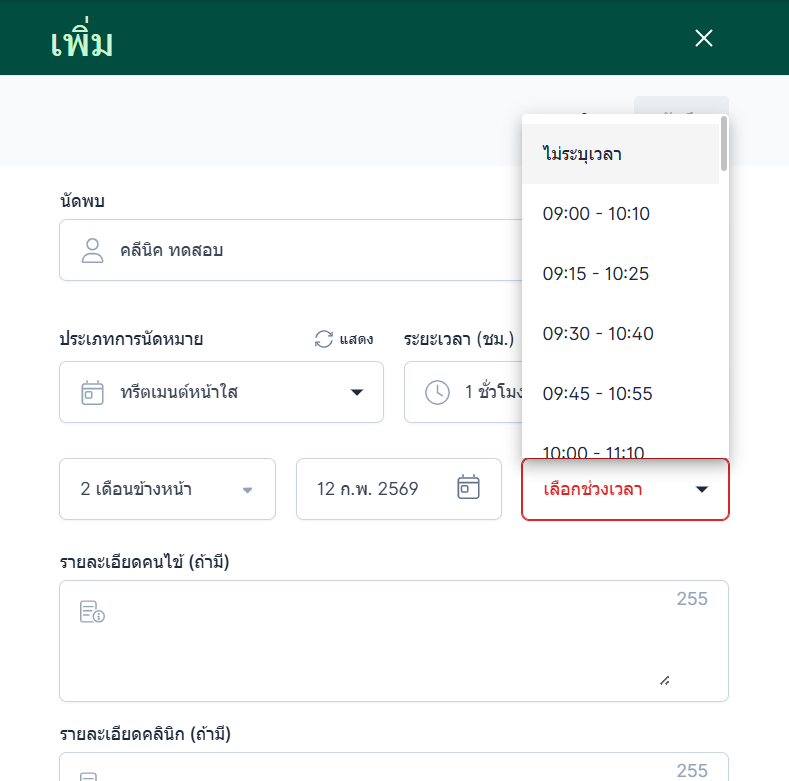Image resolution: width=789 pixels, height=781 pixels.
Task: Expand the ทรีตเมนต์หน้าใส appointment type dropdown
Action: pyautogui.click(x=357, y=392)
